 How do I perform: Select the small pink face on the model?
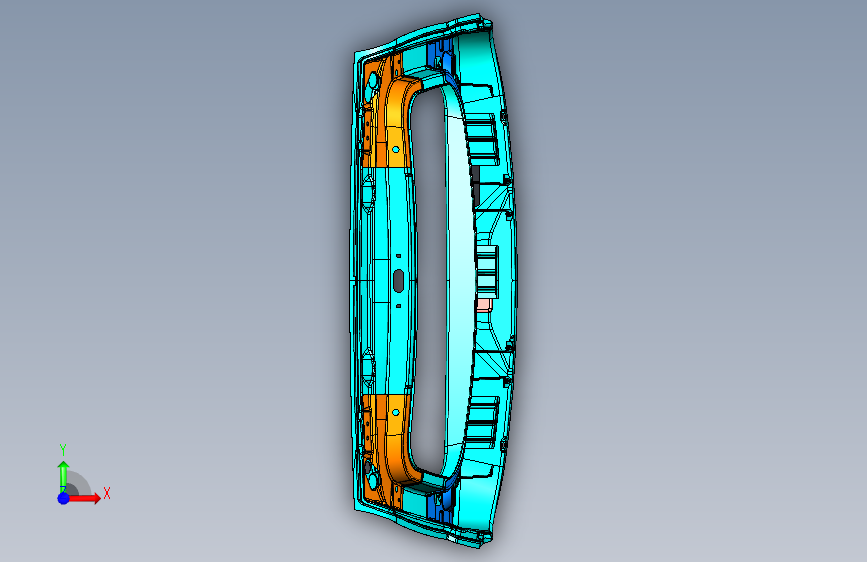click(x=483, y=305)
